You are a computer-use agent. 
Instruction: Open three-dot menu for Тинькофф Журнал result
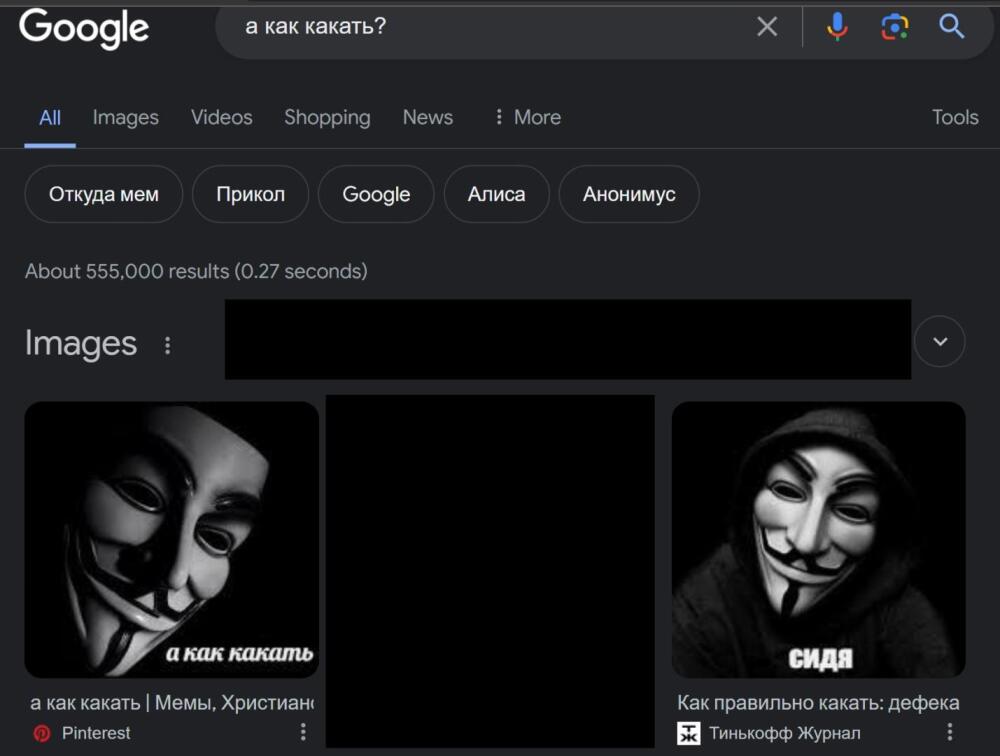coord(950,732)
